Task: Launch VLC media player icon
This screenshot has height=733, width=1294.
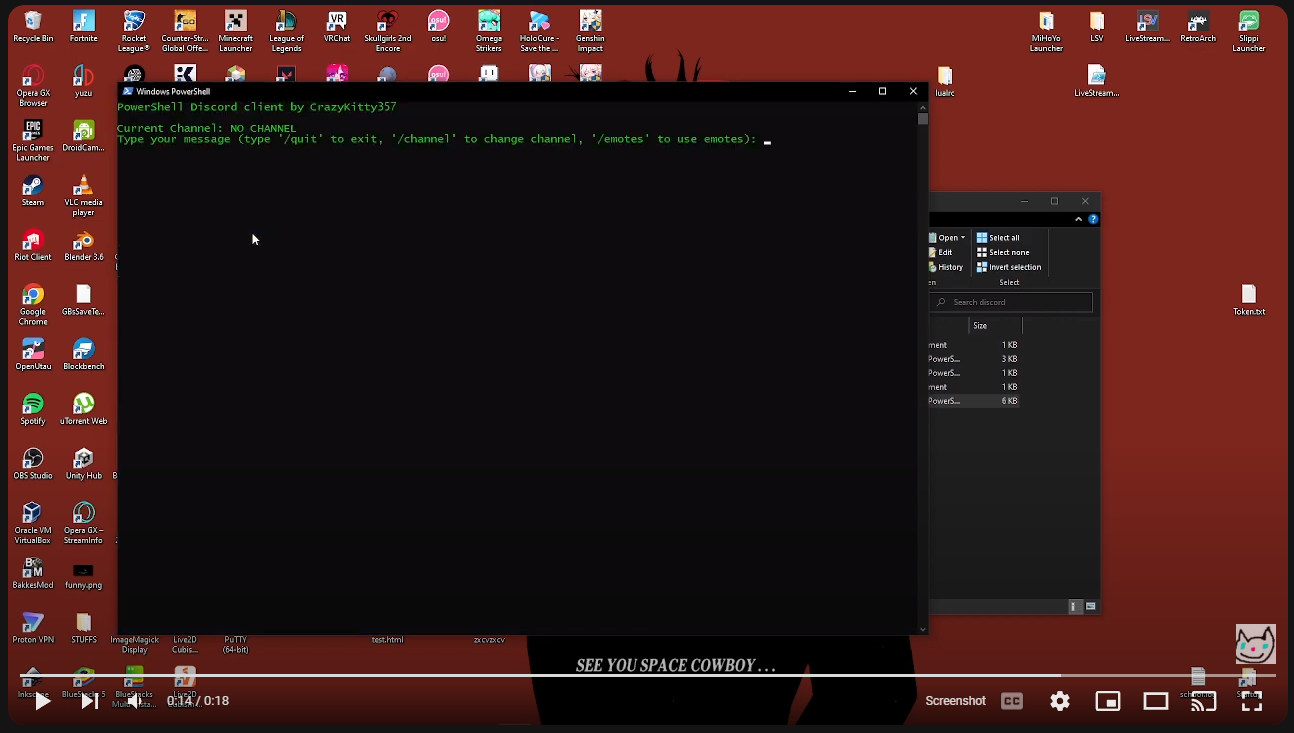Action: coord(84,196)
